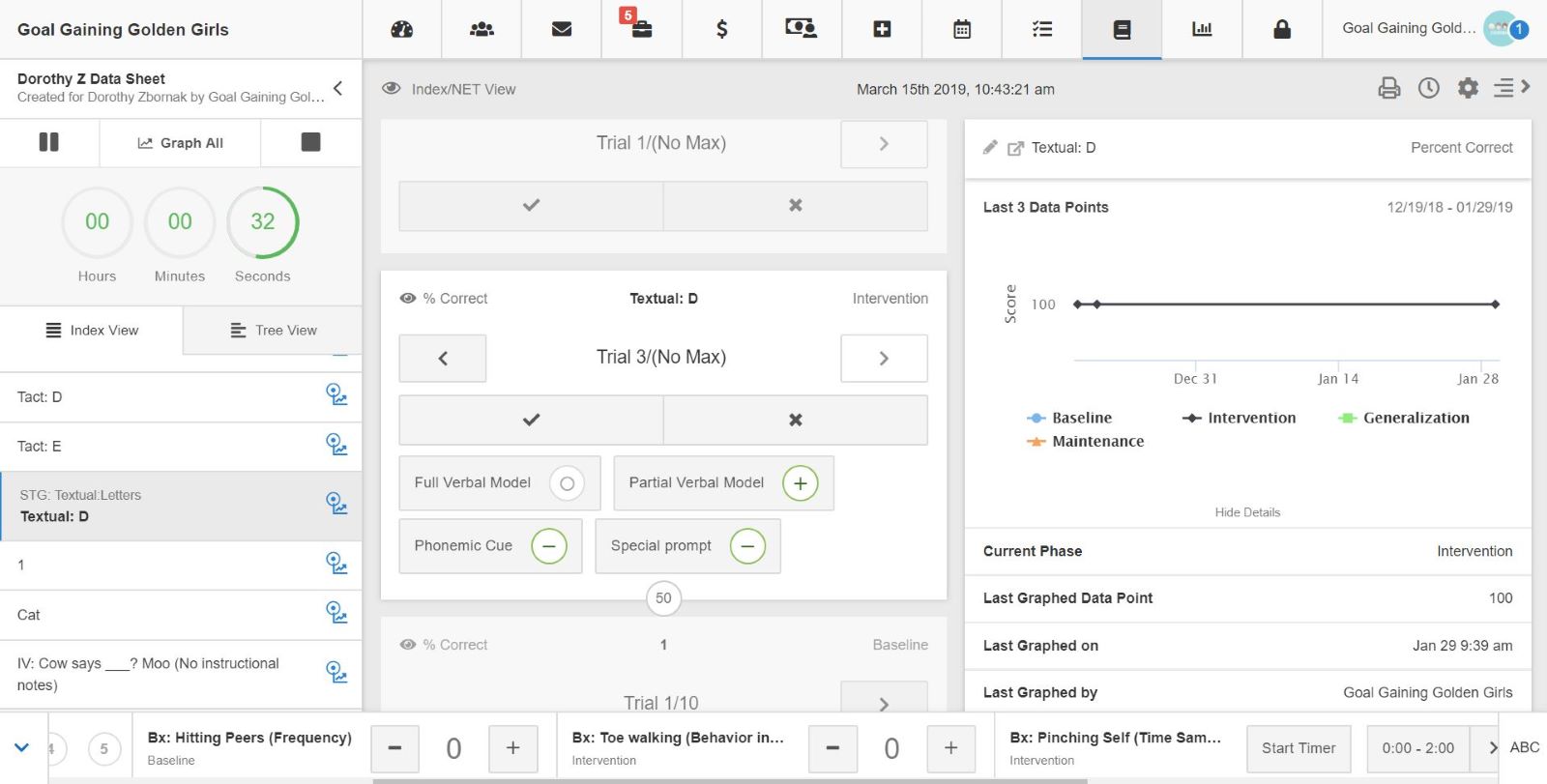Switch to the Index View tab
Viewport: 1547px width, 784px height.
(x=92, y=331)
